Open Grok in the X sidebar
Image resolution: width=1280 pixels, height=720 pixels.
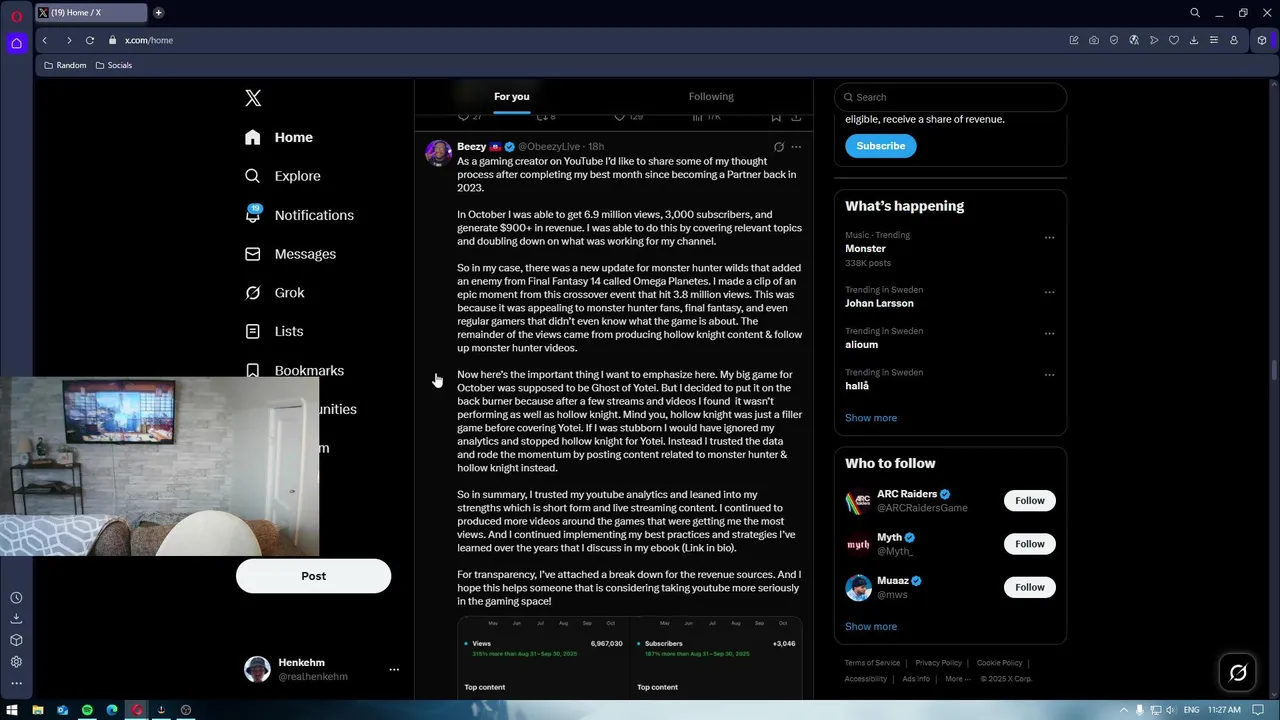click(x=274, y=293)
